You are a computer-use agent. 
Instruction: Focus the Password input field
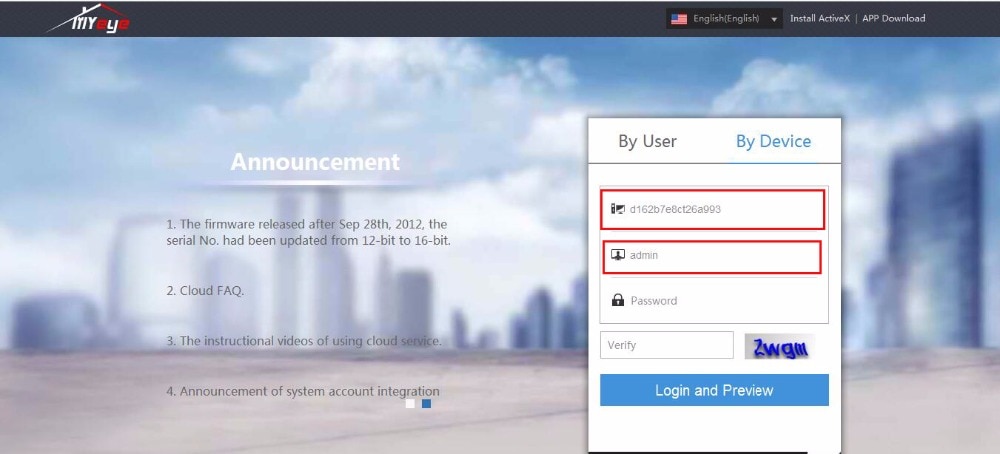pyautogui.click(x=714, y=300)
